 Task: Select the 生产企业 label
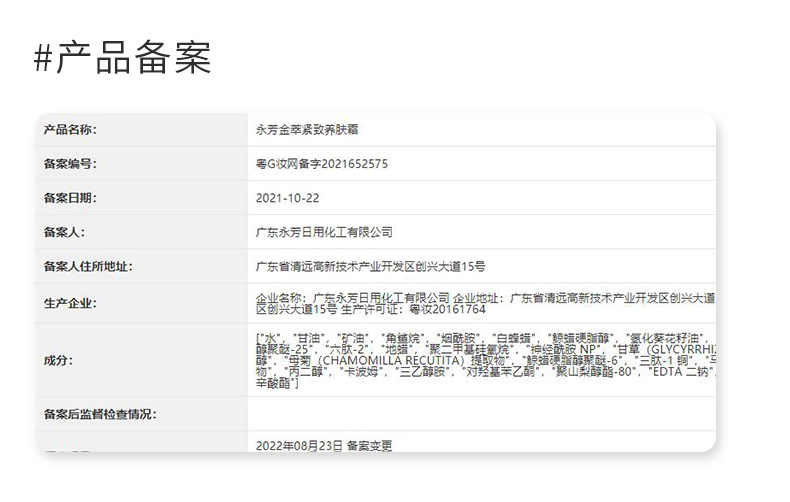(70, 303)
